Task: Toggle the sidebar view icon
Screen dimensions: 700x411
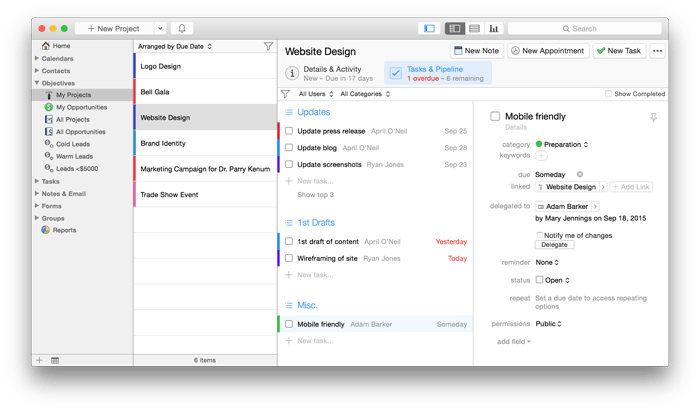Action: 429,29
